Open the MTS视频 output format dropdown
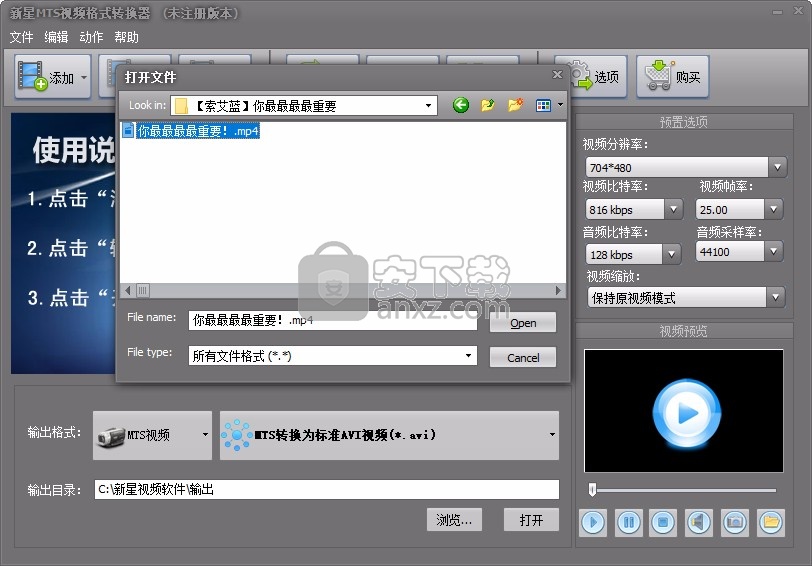This screenshot has width=812, height=566. [x=152, y=435]
